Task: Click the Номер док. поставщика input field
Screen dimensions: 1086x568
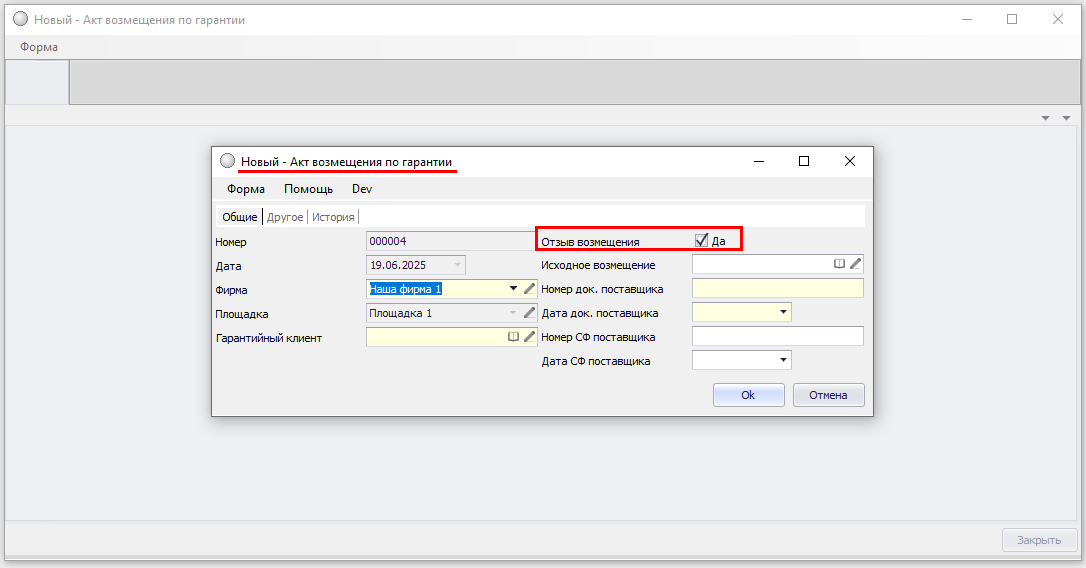Action: 777,289
